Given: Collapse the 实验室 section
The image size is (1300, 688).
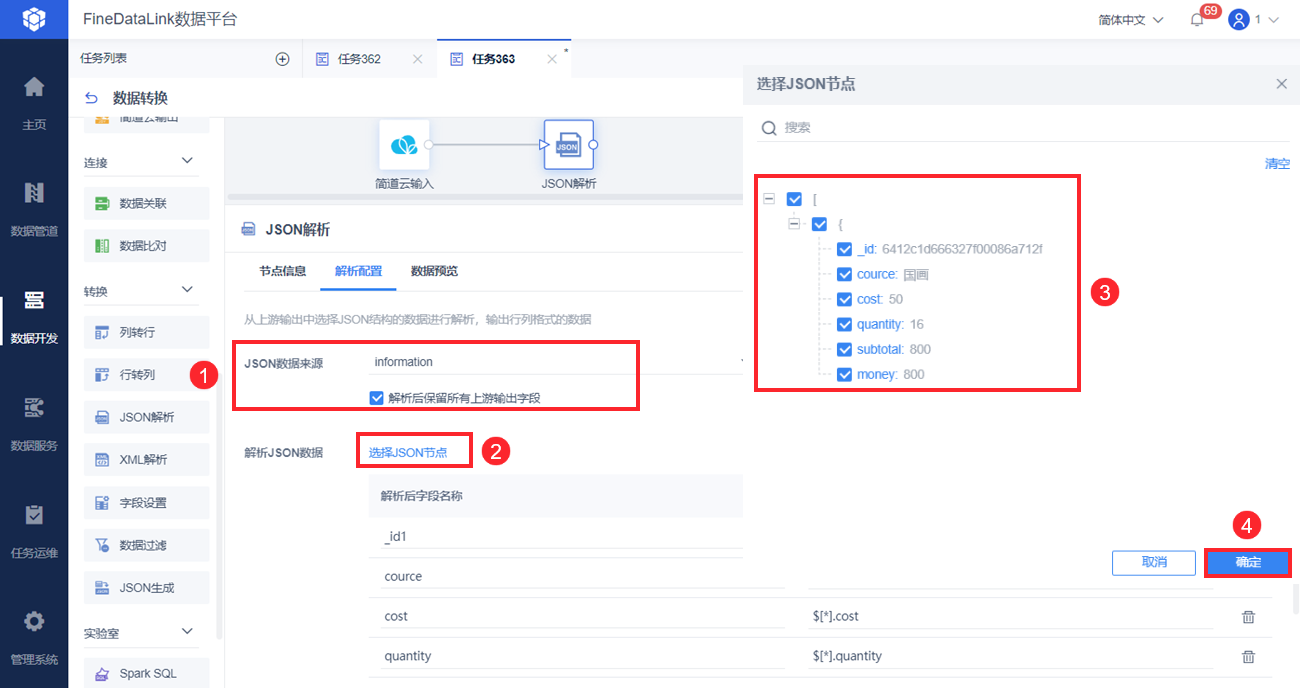Looking at the screenshot, I should click(187, 632).
